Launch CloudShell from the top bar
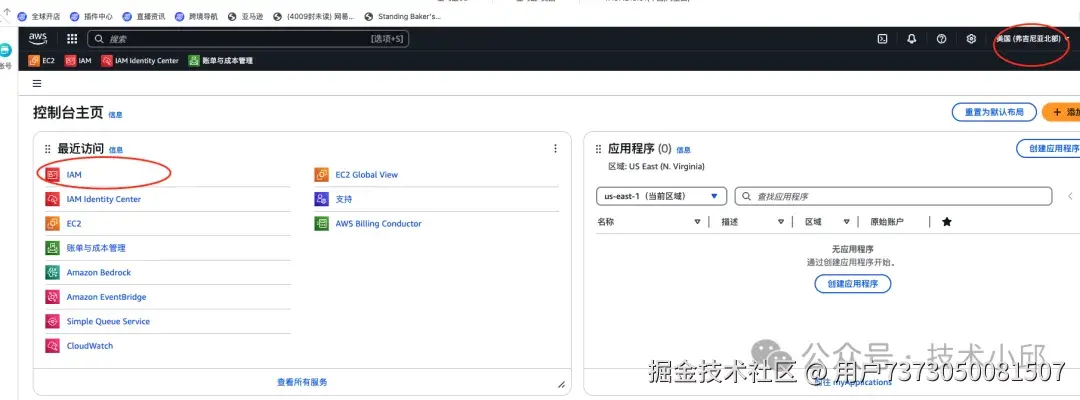The width and height of the screenshot is (1080, 400). click(882, 39)
